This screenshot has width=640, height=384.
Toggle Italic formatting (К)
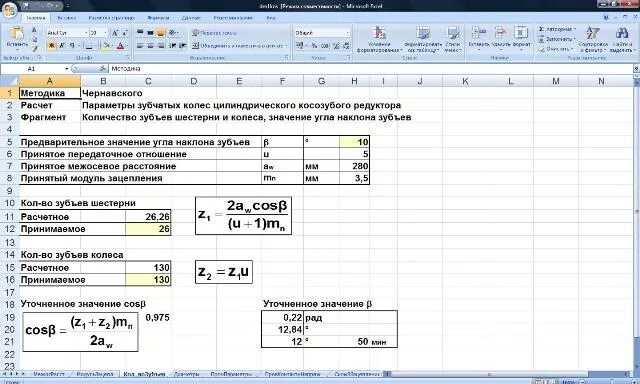(x=62, y=46)
